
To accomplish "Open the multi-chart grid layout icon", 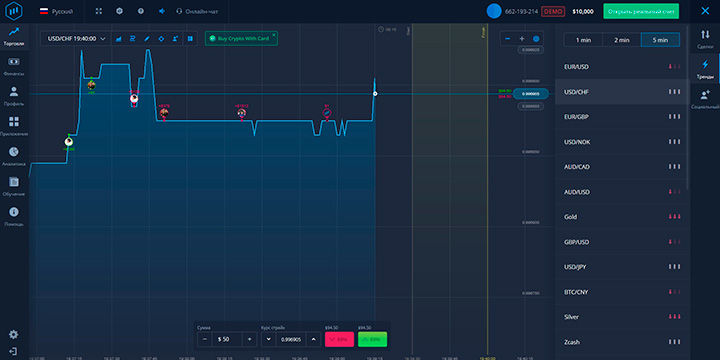I will click(x=190, y=39).
